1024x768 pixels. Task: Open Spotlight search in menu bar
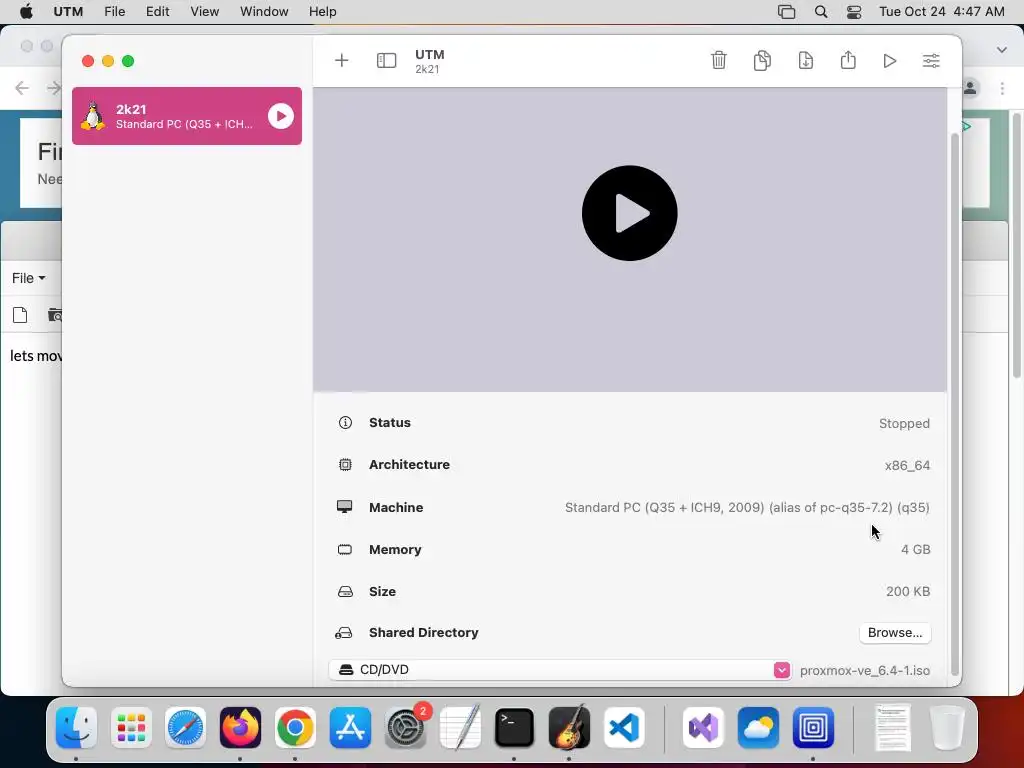[x=821, y=12]
